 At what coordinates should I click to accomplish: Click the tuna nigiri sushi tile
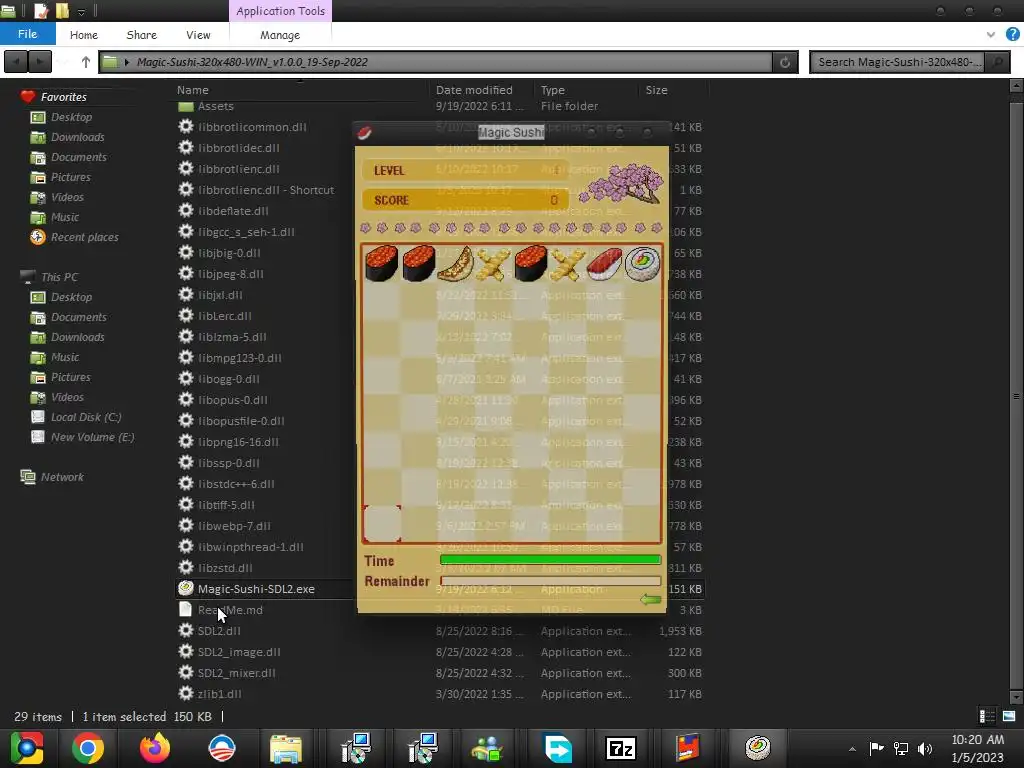point(605,264)
